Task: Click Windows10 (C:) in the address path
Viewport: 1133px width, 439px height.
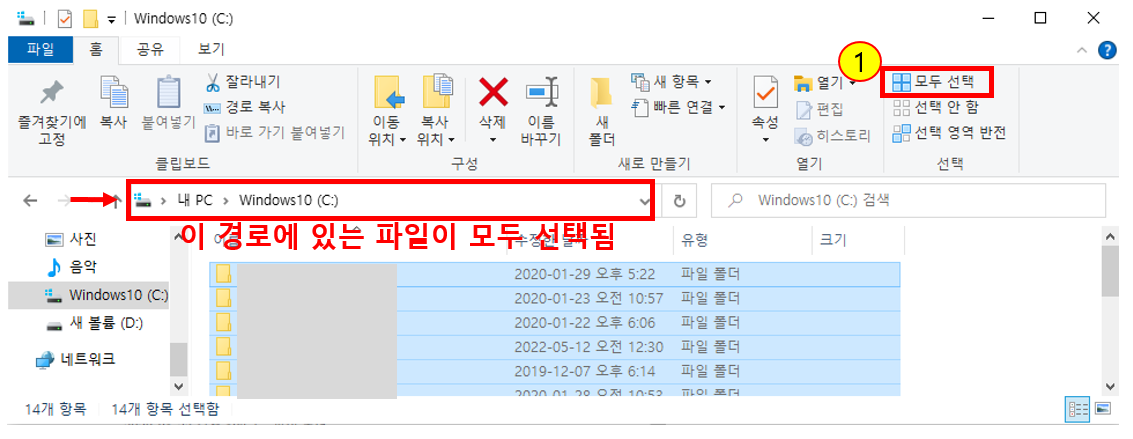Action: tap(288, 201)
